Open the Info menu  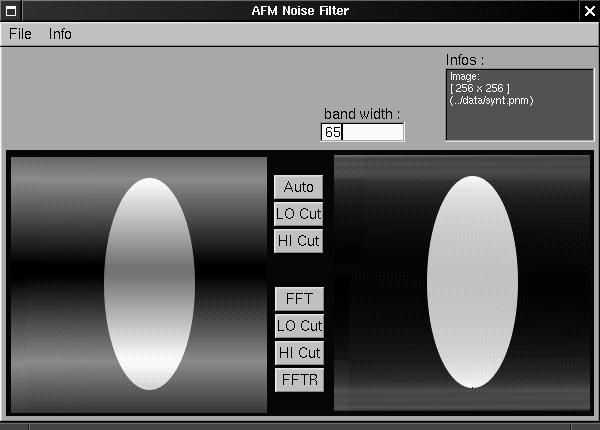60,34
